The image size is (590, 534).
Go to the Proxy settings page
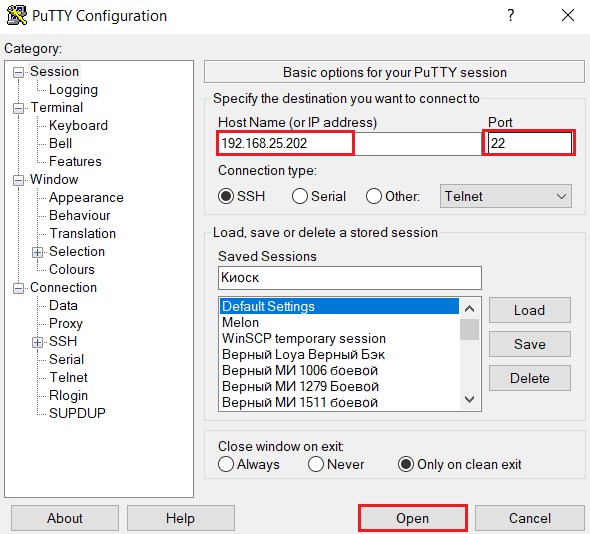pos(66,324)
